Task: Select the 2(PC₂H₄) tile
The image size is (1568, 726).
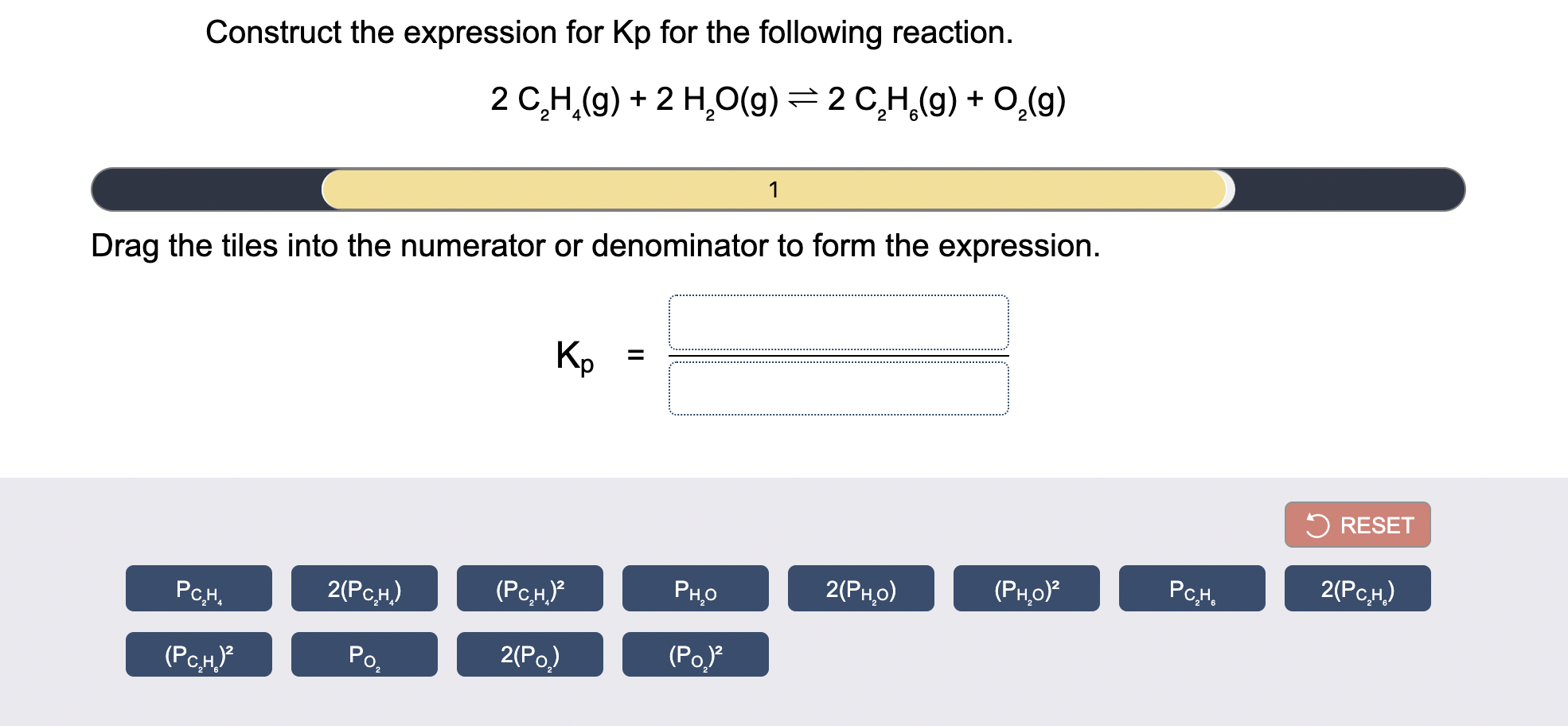Action: click(x=363, y=587)
